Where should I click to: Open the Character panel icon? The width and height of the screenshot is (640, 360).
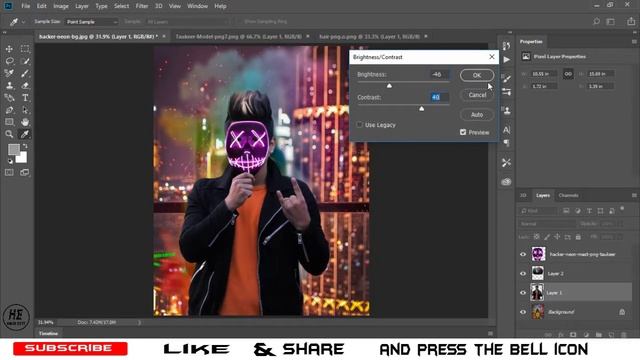click(x=507, y=130)
